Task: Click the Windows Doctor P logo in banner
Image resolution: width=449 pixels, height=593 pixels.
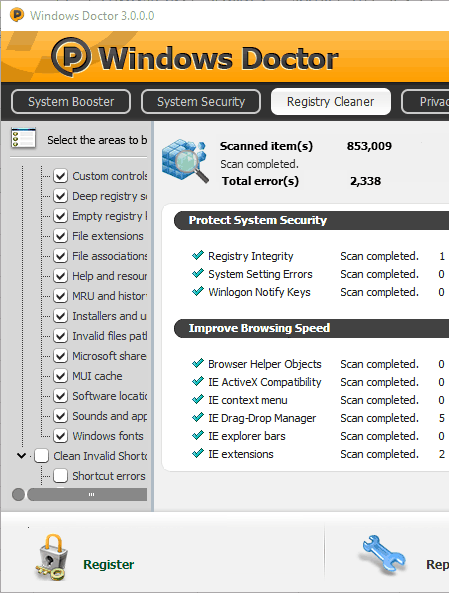Action: coord(71,57)
